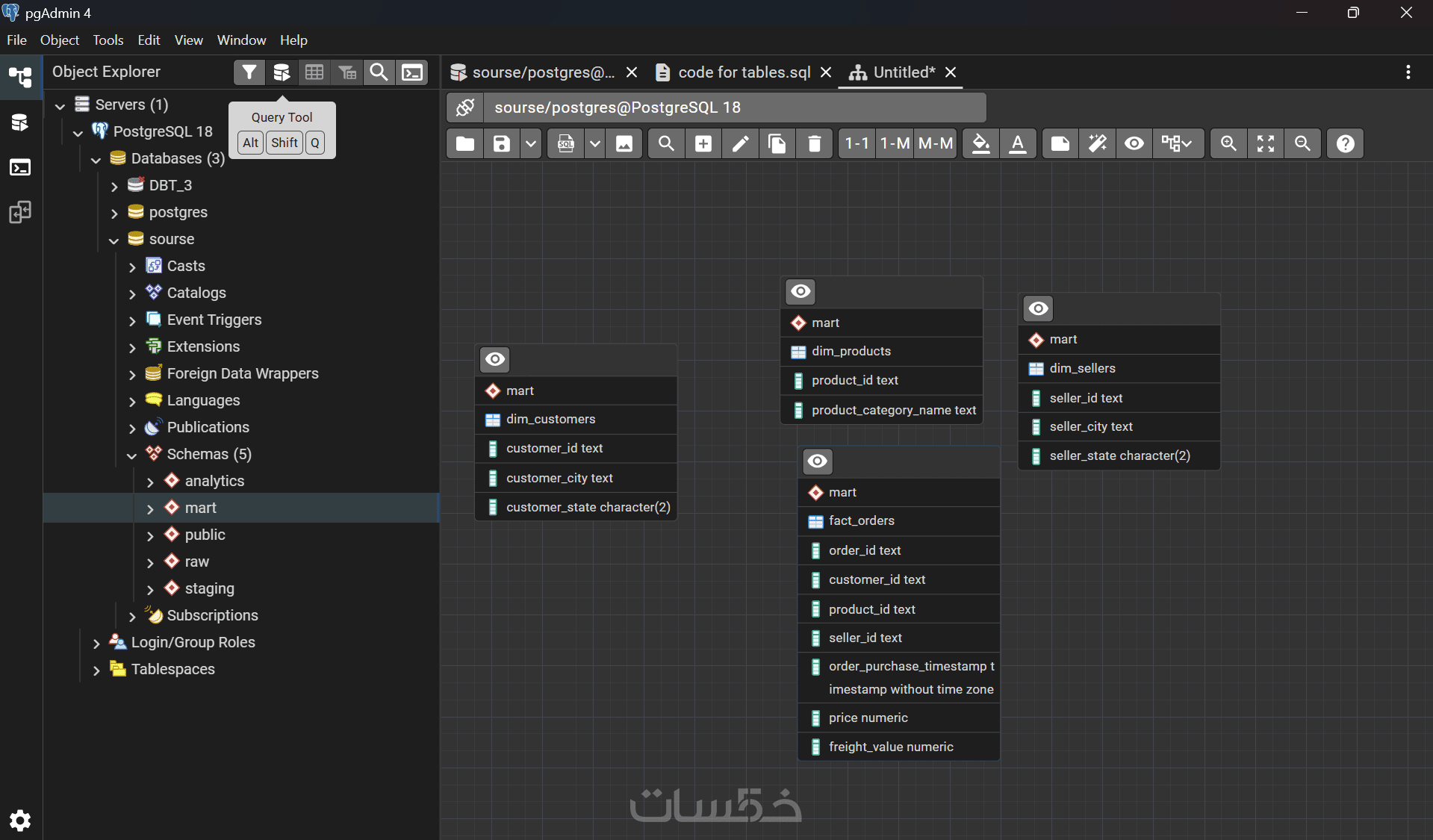Image resolution: width=1433 pixels, height=840 pixels.
Task: Toggle Show Details eye in the ERD toolbar
Action: [x=1134, y=143]
